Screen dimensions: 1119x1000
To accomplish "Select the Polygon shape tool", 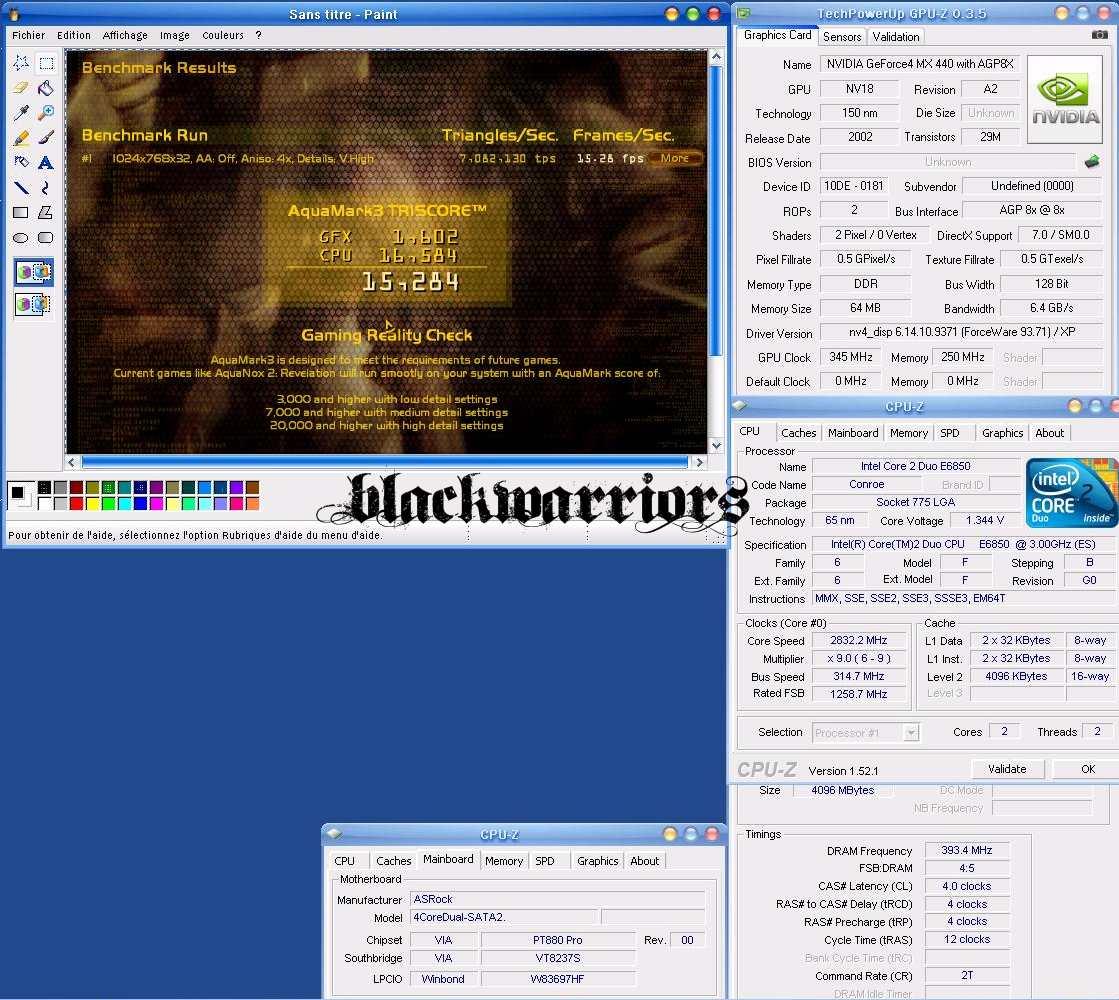I will click(46, 212).
